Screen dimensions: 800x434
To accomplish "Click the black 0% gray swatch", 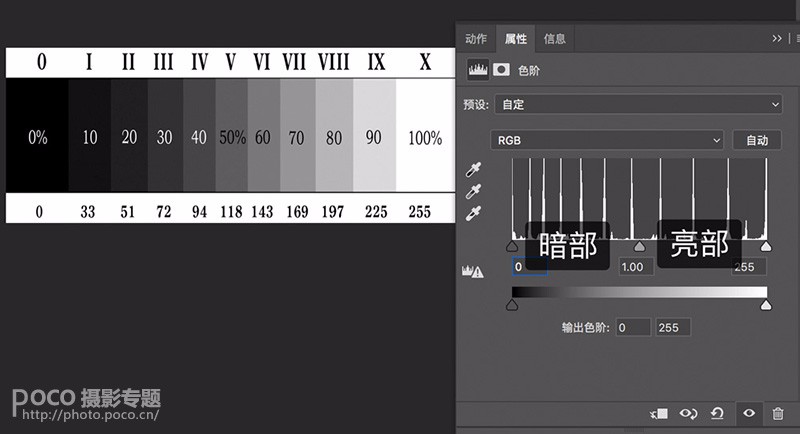I will 37,136.
